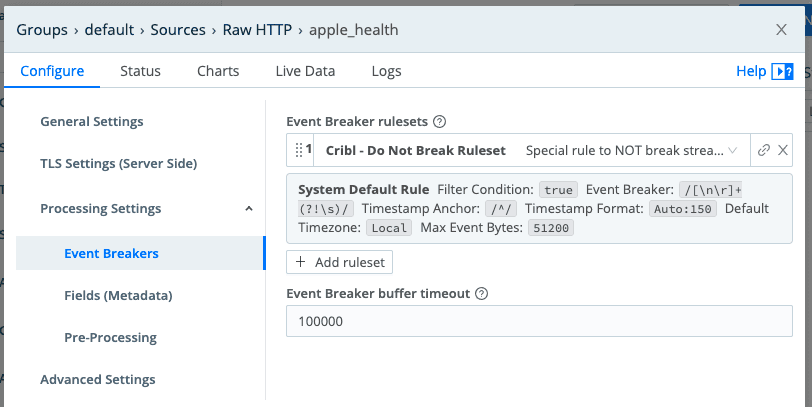Open Advanced Settings in the sidebar
812x407 pixels.
tap(98, 380)
